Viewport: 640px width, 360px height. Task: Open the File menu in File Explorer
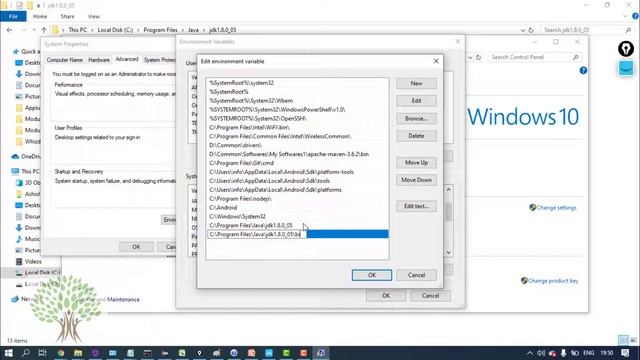(13, 16)
